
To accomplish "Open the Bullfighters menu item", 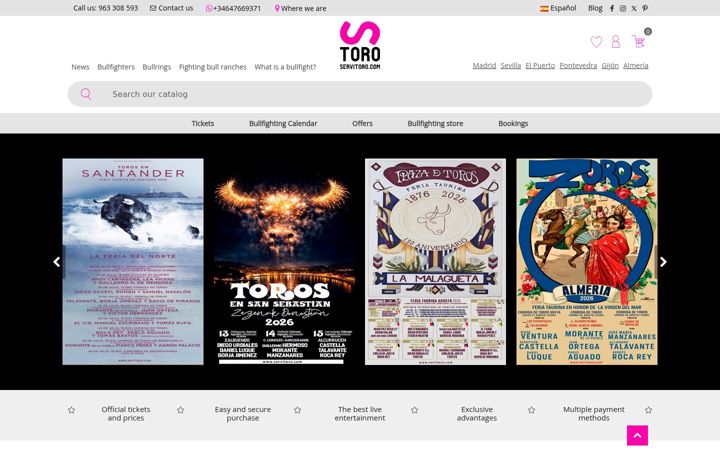I will pyautogui.click(x=116, y=67).
